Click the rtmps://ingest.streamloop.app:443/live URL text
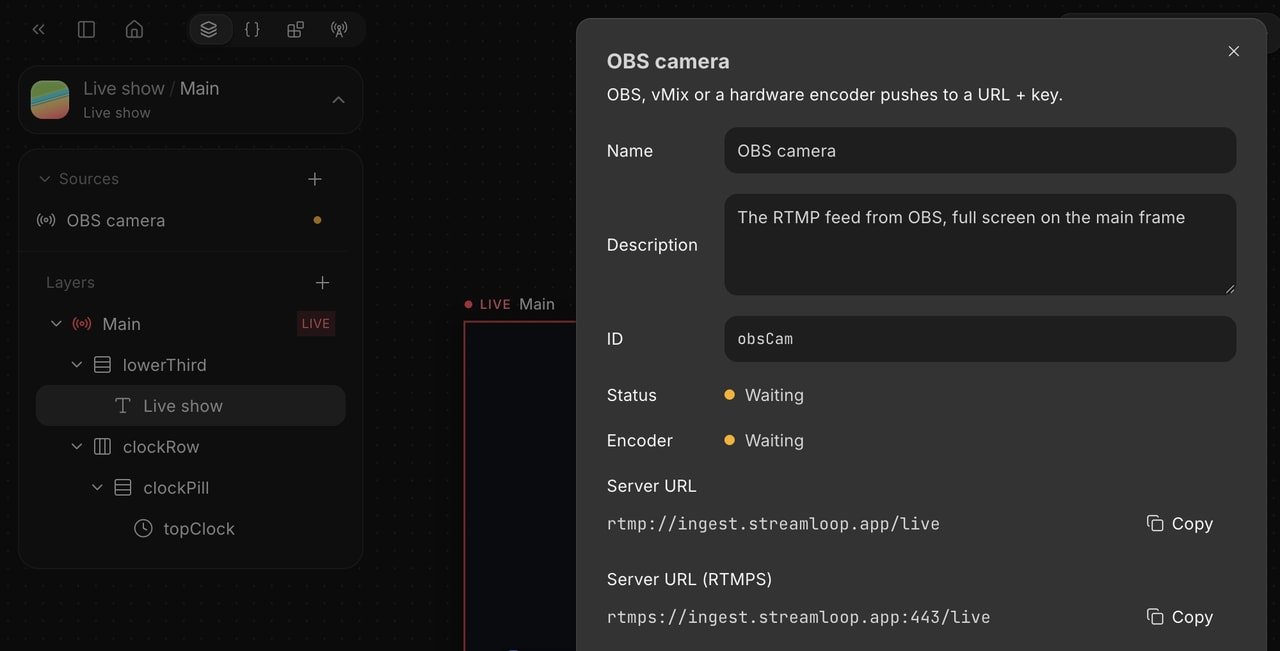The height and width of the screenshot is (651, 1280). click(x=798, y=617)
